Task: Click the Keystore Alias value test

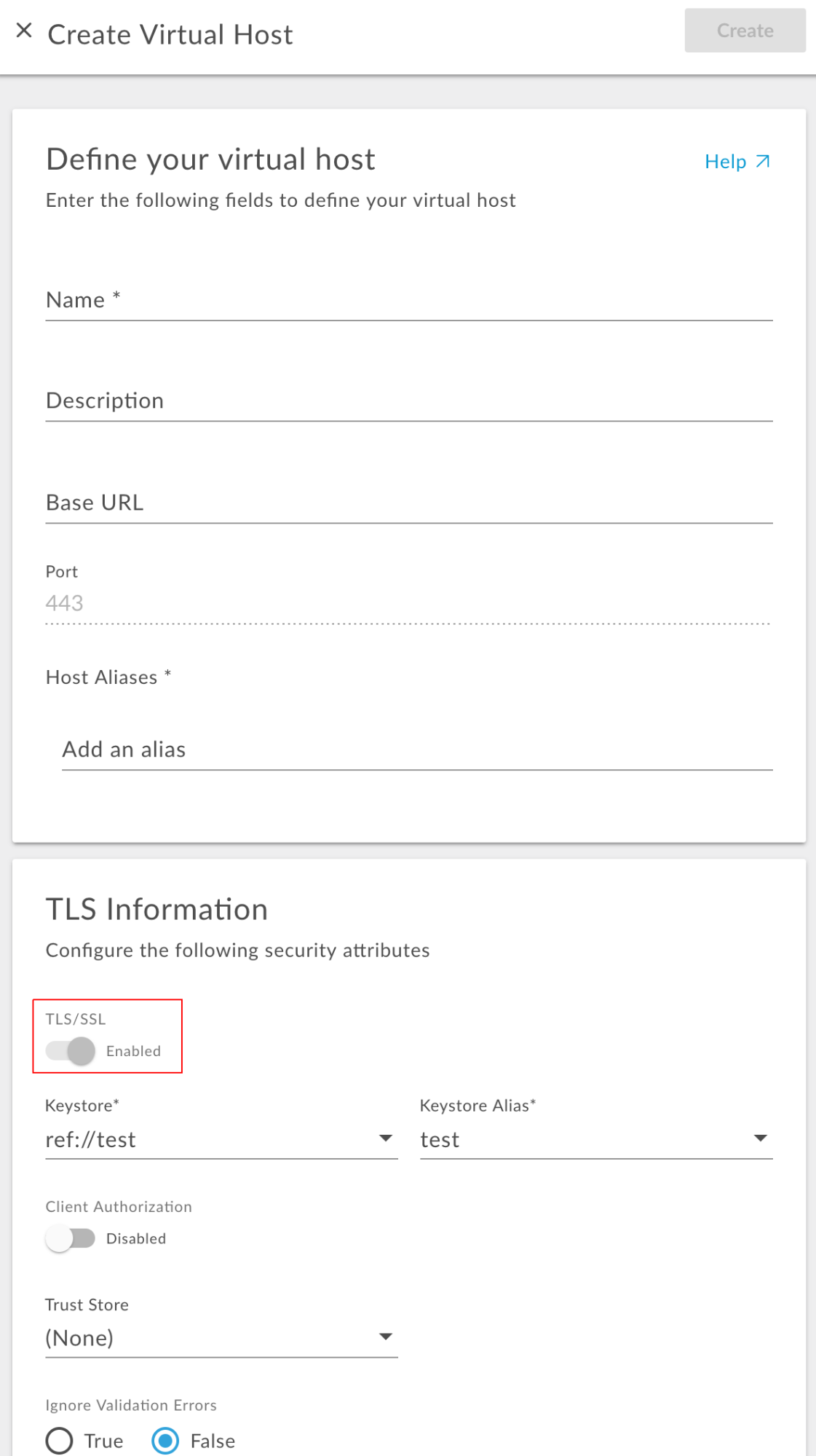Action: 440,1140
